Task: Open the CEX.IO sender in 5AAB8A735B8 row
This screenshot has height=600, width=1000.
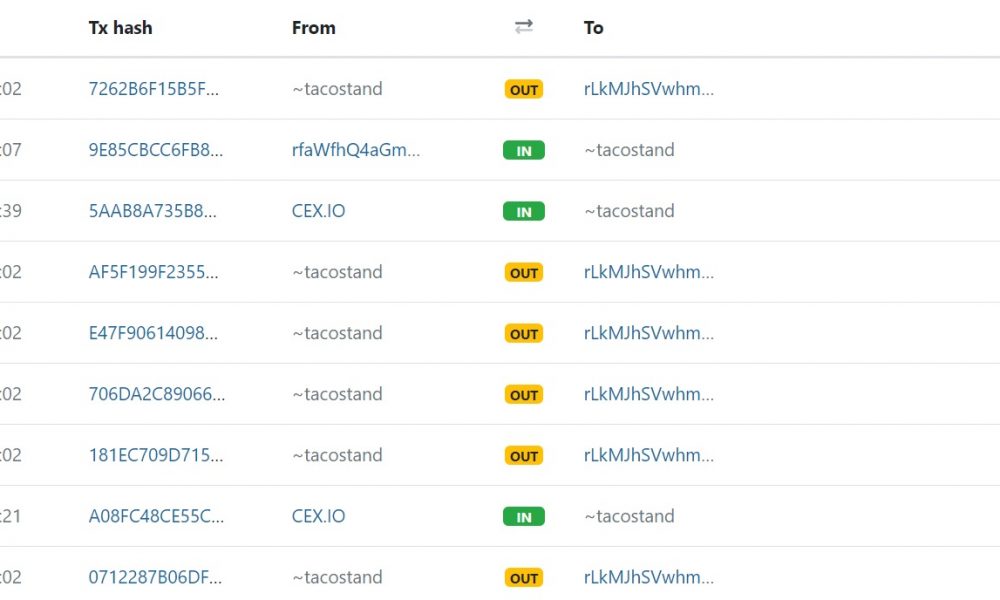Action: pos(318,212)
